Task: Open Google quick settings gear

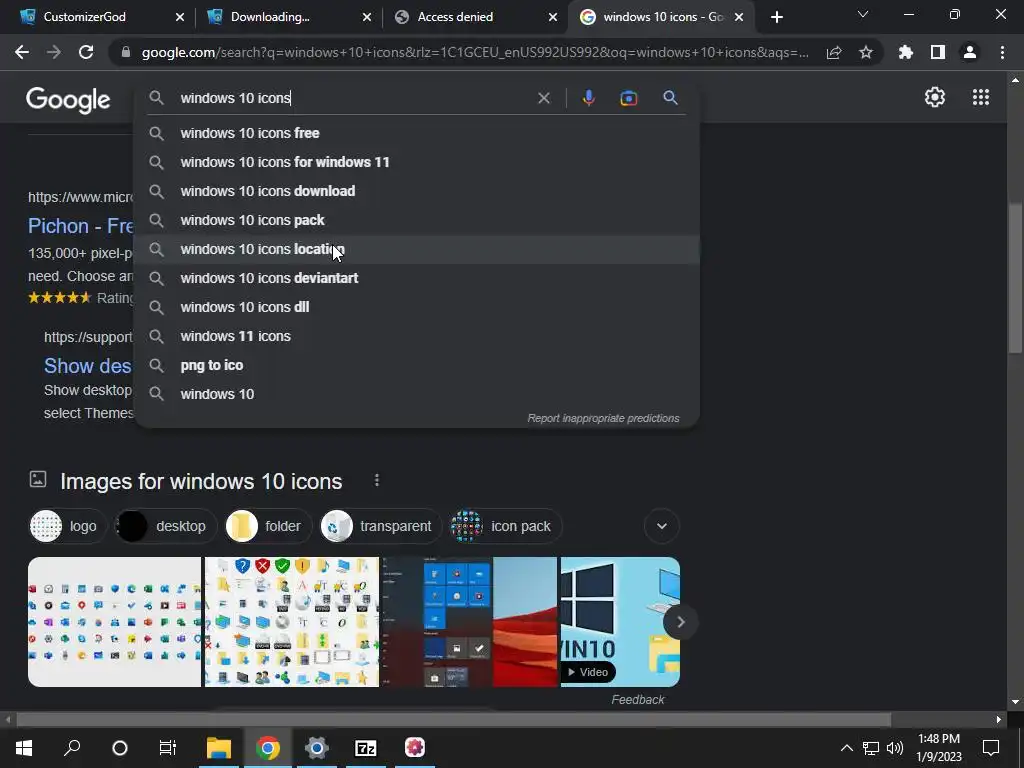Action: click(x=935, y=97)
